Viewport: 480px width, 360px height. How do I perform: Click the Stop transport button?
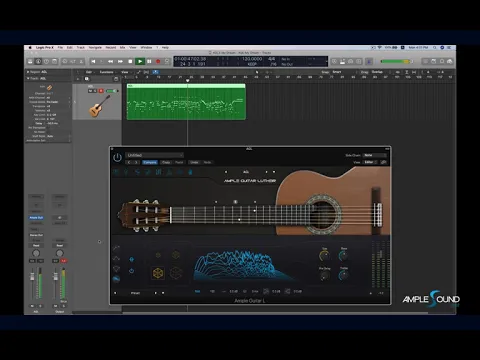130,61
